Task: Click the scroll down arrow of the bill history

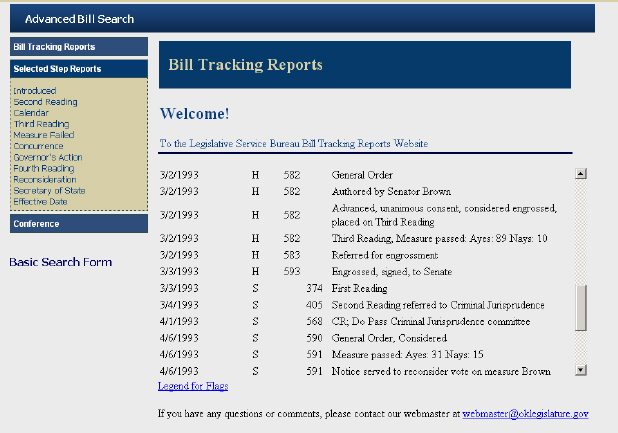Action: point(581,370)
